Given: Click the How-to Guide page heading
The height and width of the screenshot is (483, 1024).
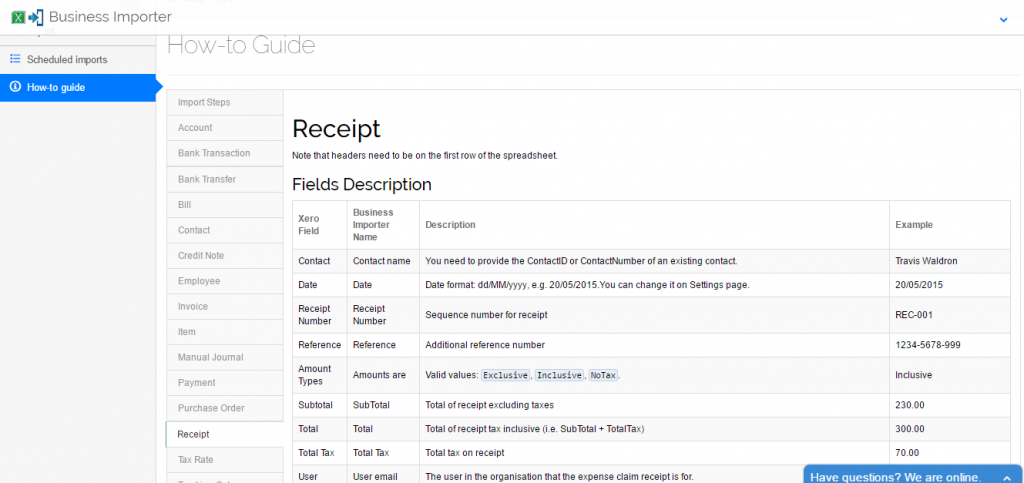Looking at the screenshot, I should coord(241,45).
